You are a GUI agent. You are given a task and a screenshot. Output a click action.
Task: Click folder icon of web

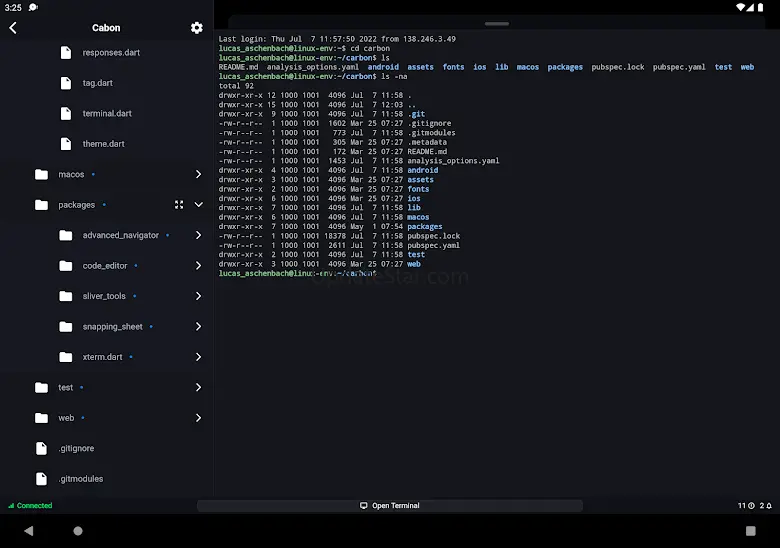pyautogui.click(x=41, y=418)
